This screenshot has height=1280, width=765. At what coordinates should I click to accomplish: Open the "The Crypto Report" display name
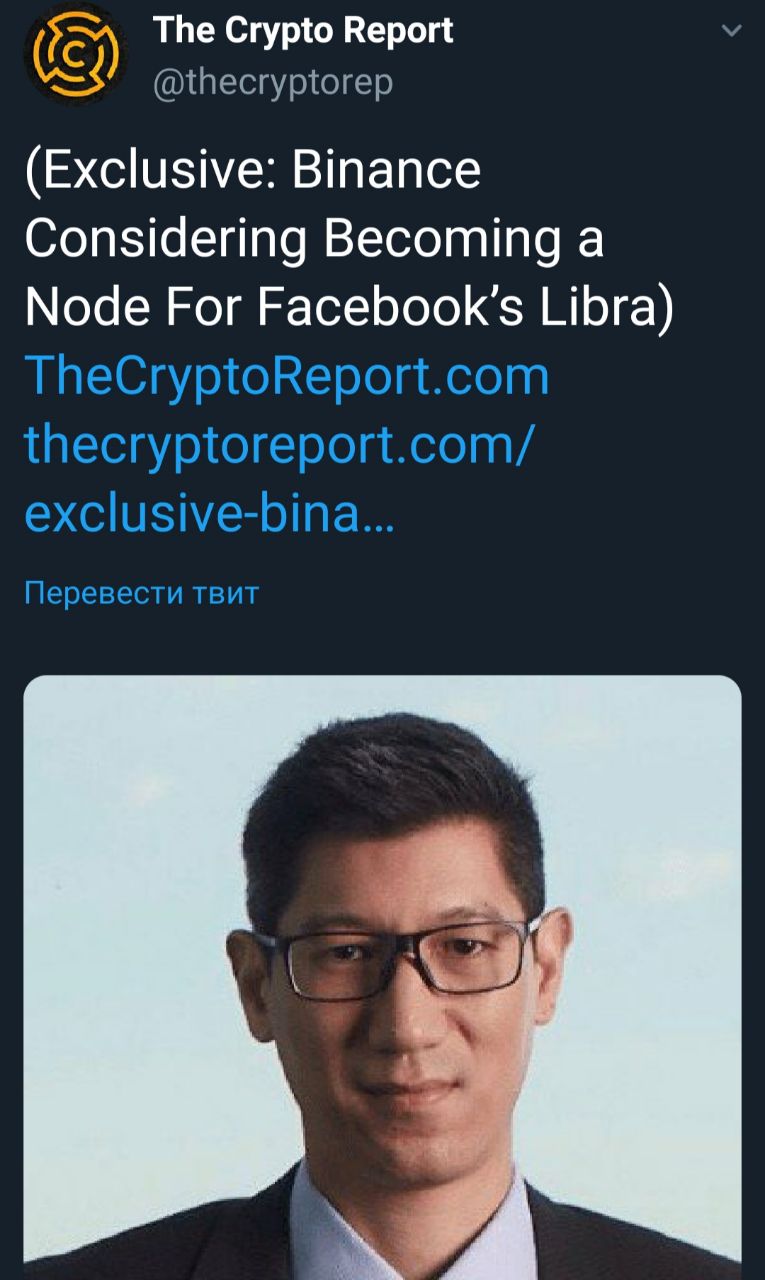303,31
